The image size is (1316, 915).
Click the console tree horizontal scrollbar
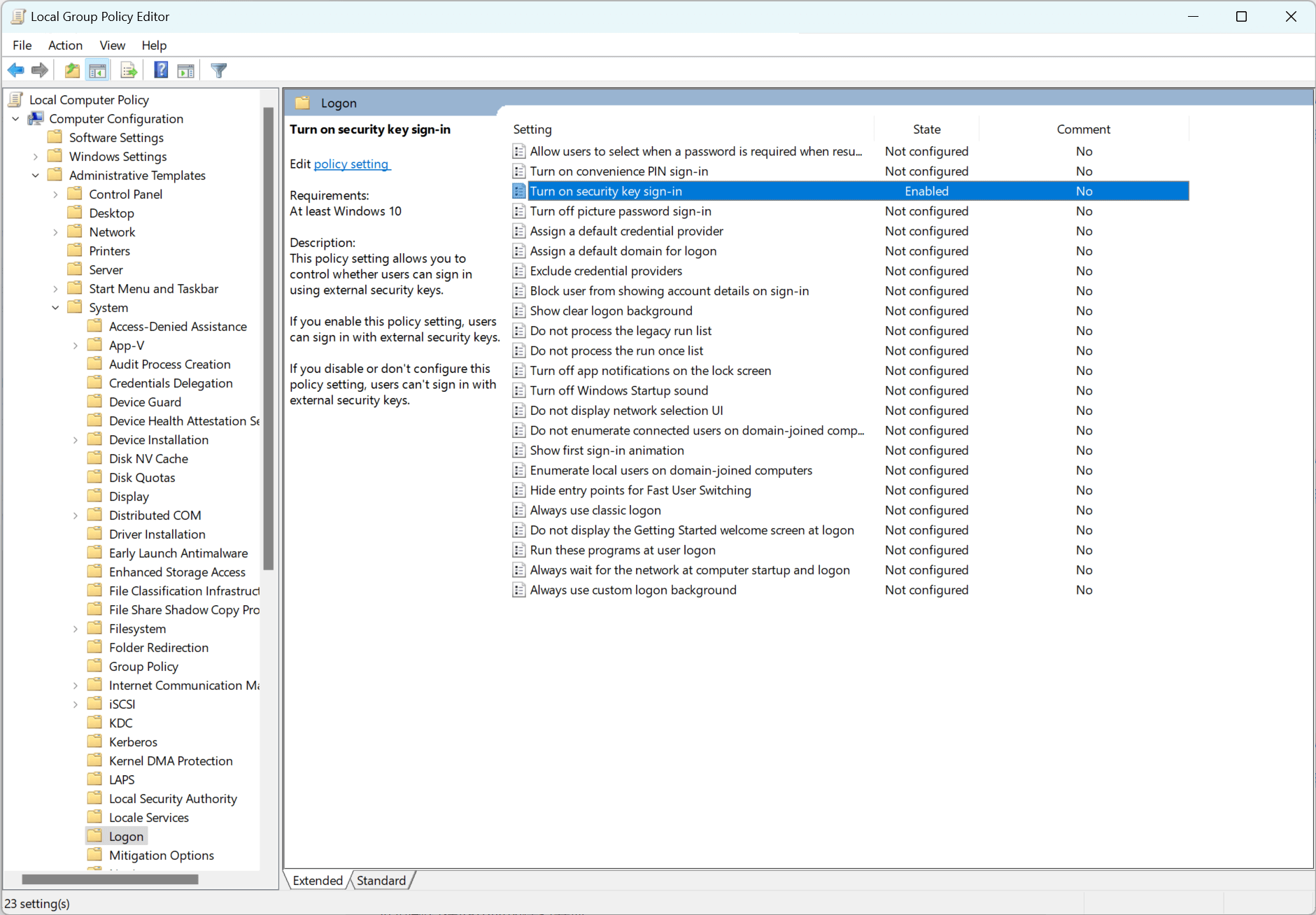[110, 879]
